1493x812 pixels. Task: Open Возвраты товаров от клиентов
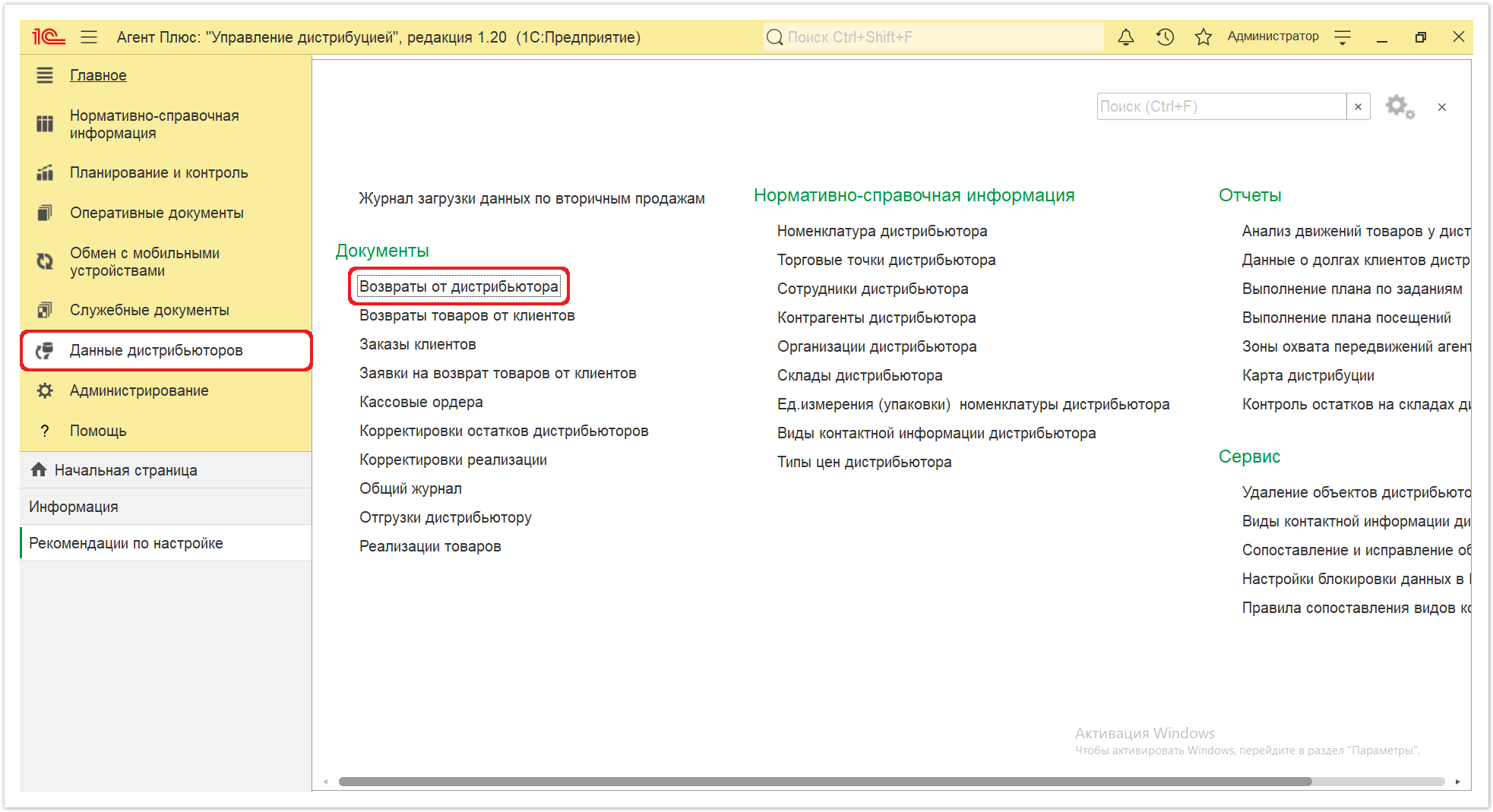(467, 315)
